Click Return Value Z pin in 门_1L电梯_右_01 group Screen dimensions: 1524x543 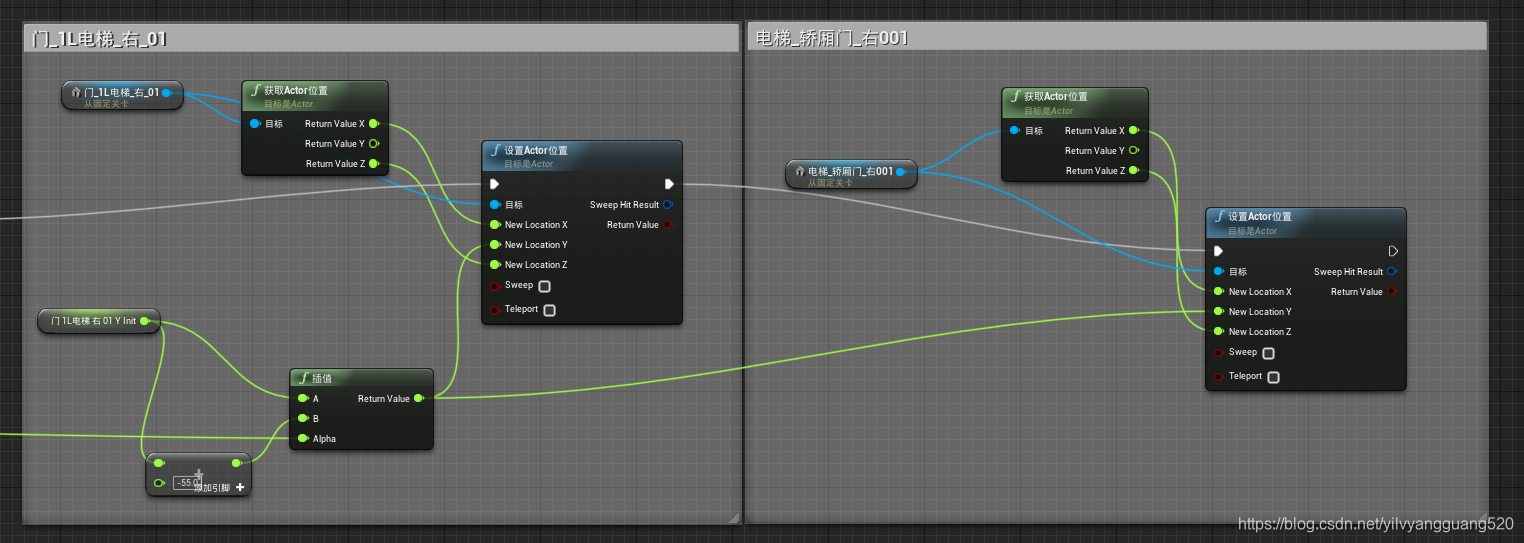(374, 164)
